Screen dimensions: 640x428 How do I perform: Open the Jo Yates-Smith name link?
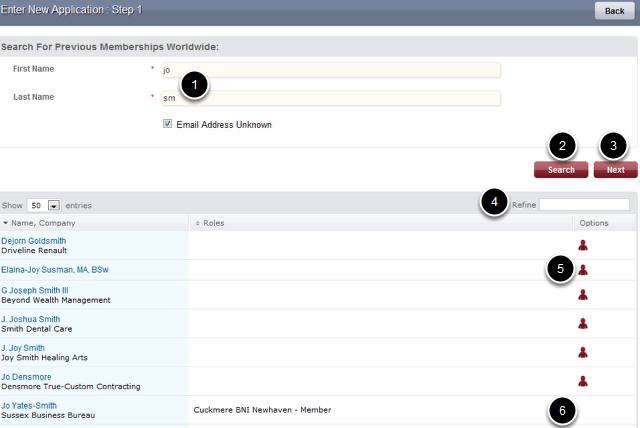(29, 406)
